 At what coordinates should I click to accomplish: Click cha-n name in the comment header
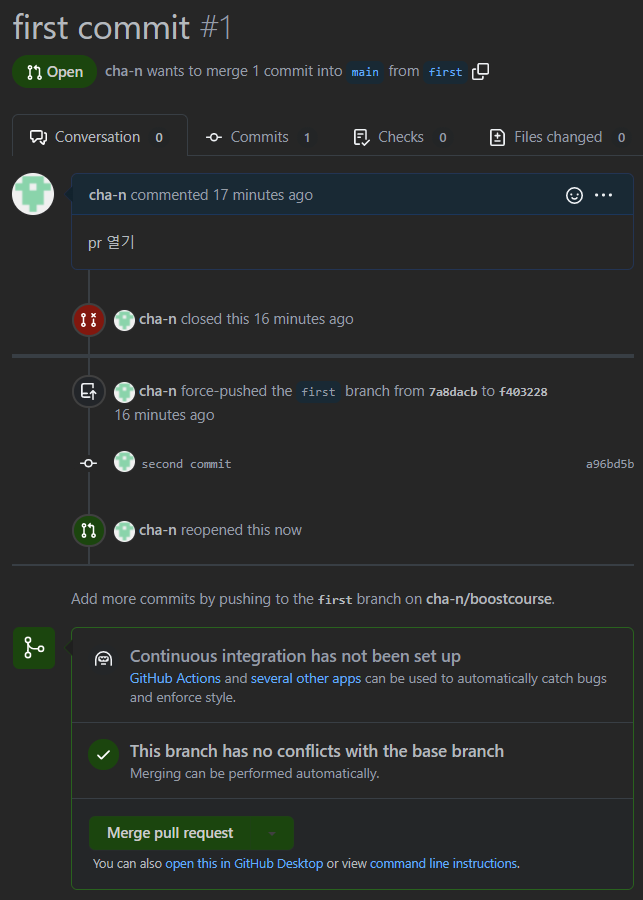pos(108,195)
